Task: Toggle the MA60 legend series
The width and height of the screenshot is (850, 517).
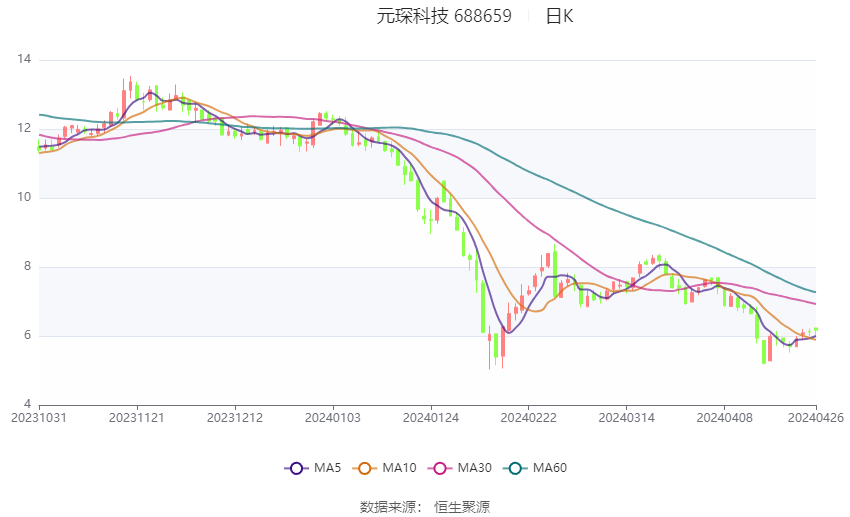Action: [x=535, y=468]
